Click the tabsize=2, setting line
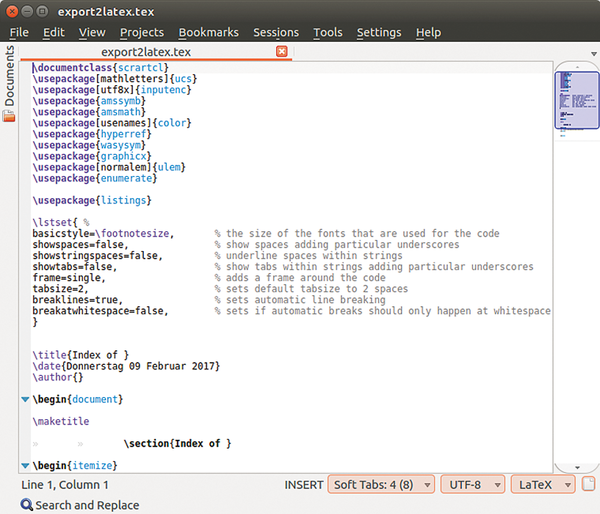Image resolution: width=600 pixels, height=514 pixels. (x=60, y=289)
